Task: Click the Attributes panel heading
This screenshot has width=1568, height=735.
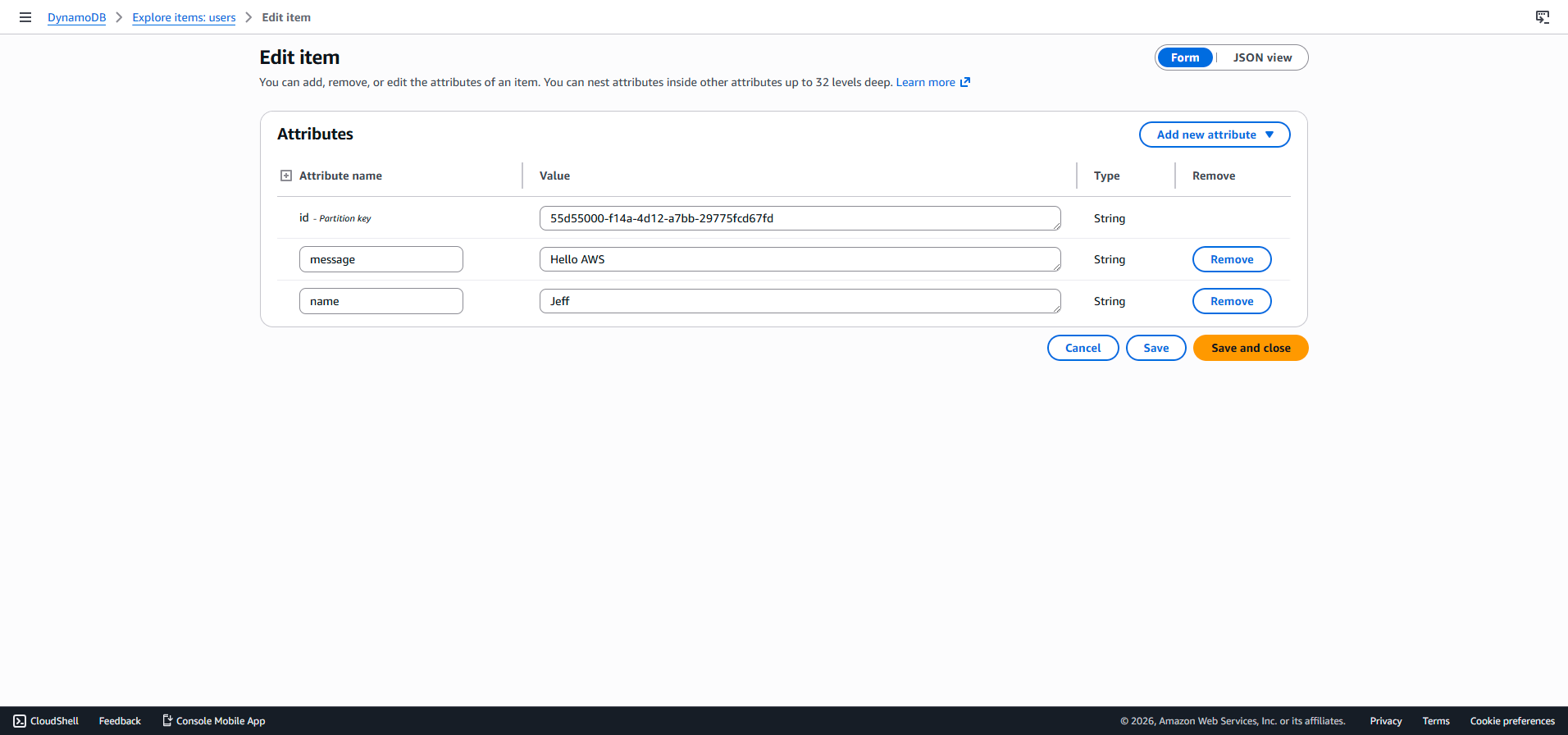Action: (315, 134)
